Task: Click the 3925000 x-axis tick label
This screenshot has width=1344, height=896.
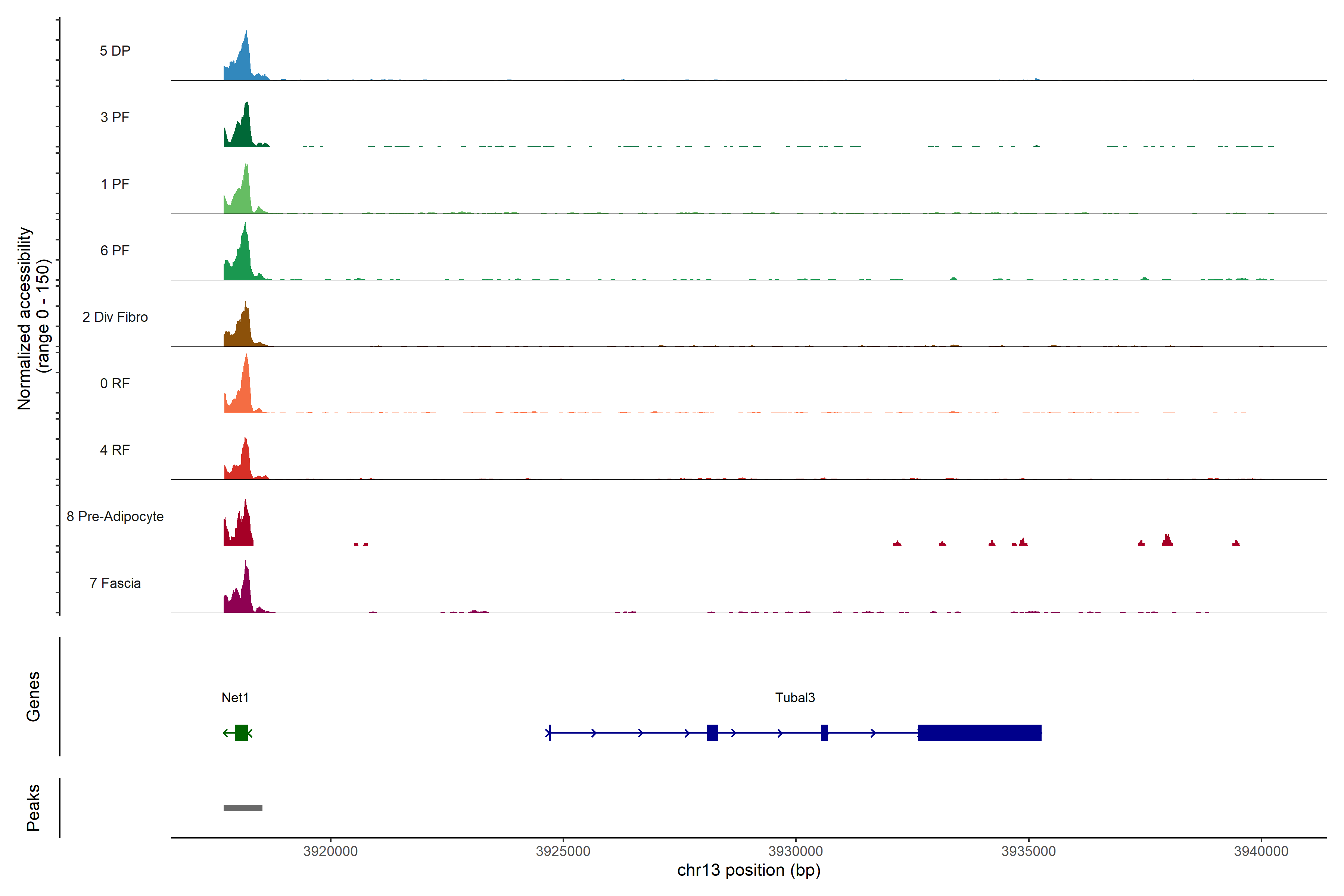Action: pos(563,851)
